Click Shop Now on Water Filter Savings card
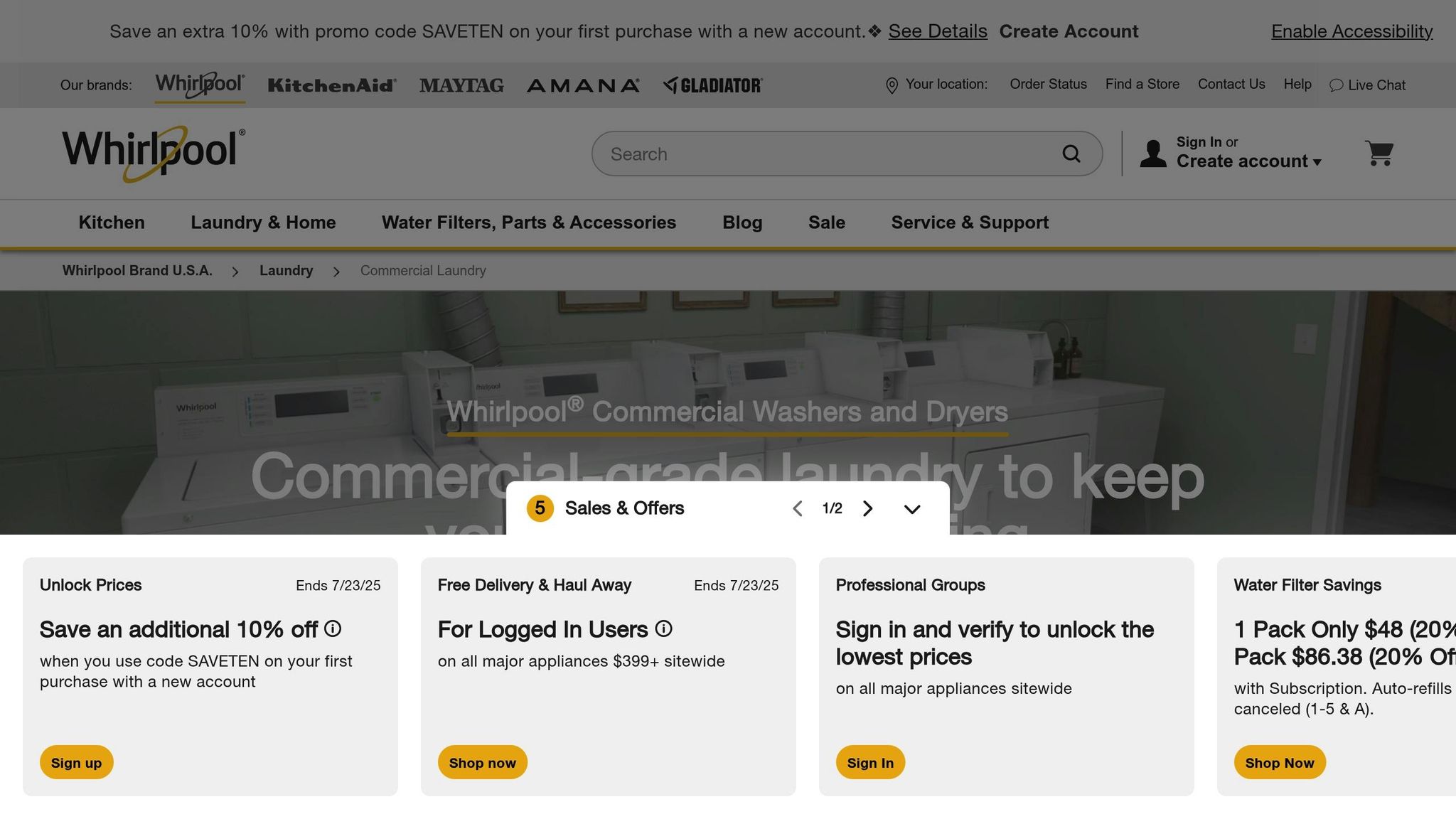This screenshot has height=819, width=1456. tap(1280, 762)
